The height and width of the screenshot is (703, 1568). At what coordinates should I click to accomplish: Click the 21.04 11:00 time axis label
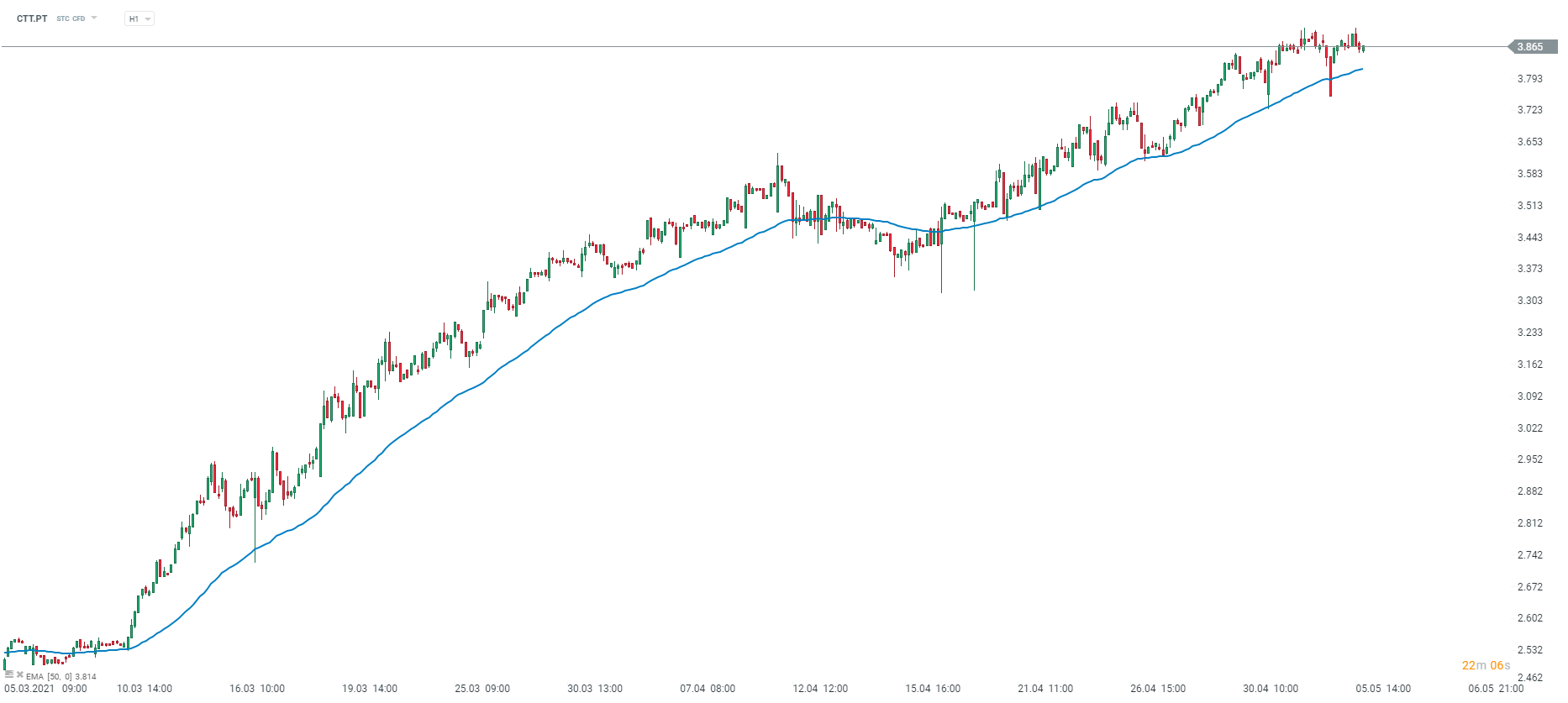[x=1045, y=689]
